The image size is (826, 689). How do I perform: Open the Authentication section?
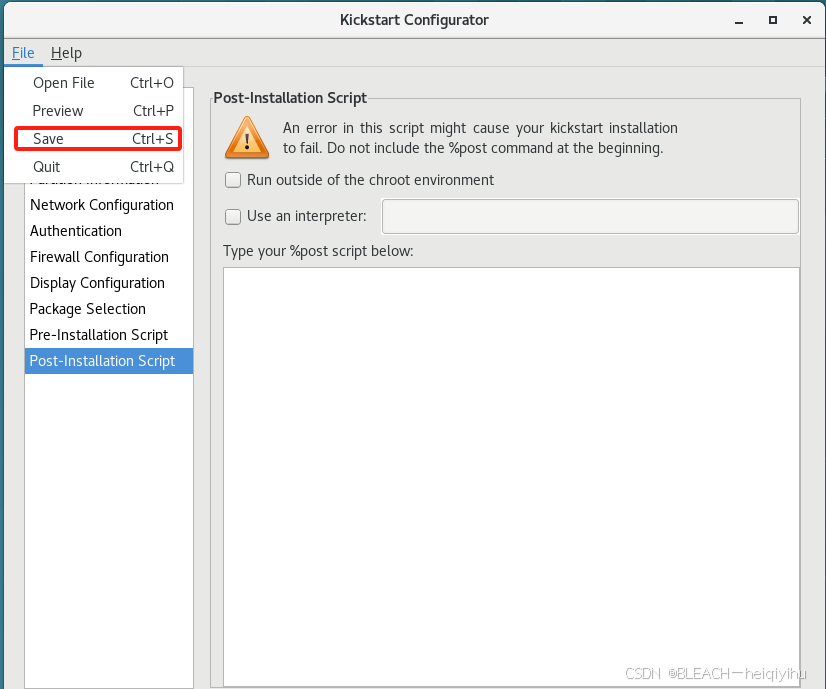pyautogui.click(x=109, y=231)
